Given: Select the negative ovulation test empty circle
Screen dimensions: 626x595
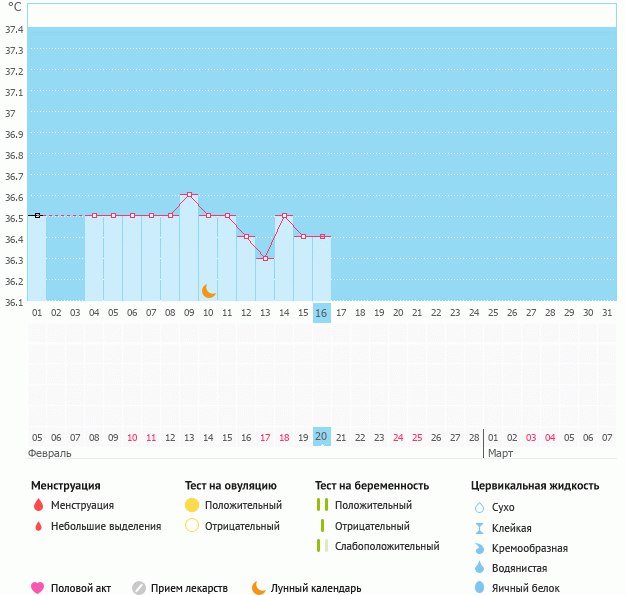Looking at the screenshot, I should pos(192,526).
